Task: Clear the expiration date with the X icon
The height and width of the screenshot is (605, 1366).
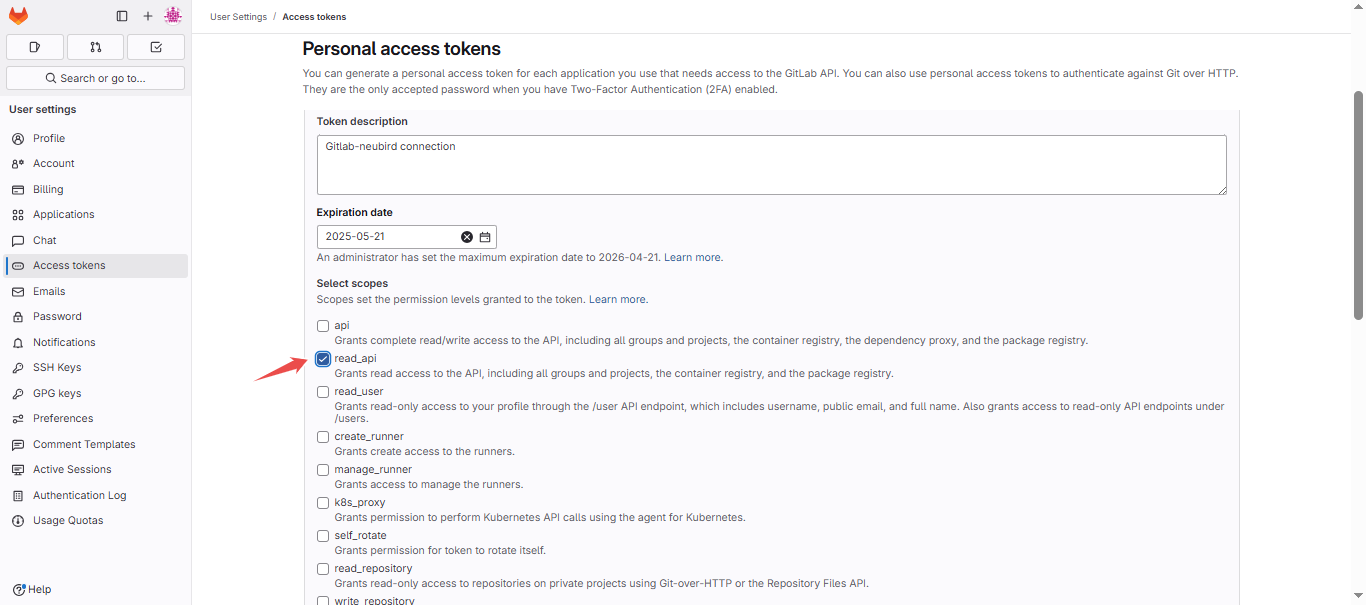Action: click(467, 236)
